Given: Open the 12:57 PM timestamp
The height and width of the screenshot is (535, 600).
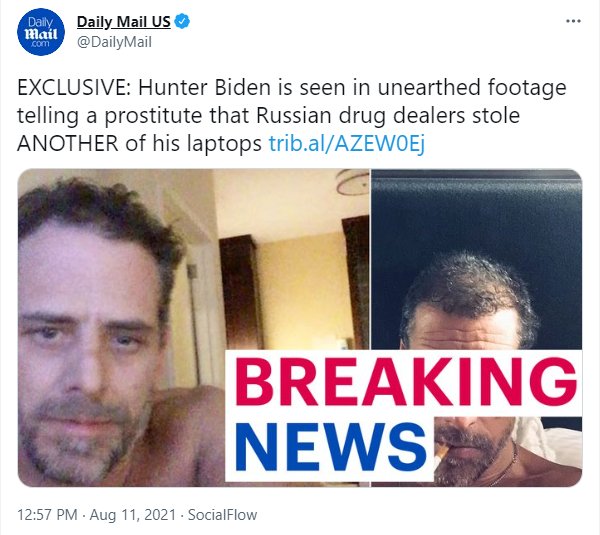Looking at the screenshot, I should click(x=47, y=515).
